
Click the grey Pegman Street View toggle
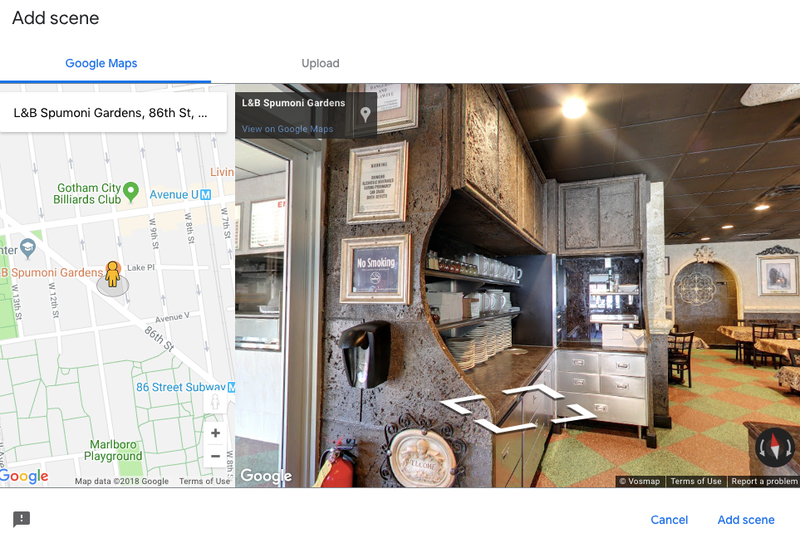[215, 402]
